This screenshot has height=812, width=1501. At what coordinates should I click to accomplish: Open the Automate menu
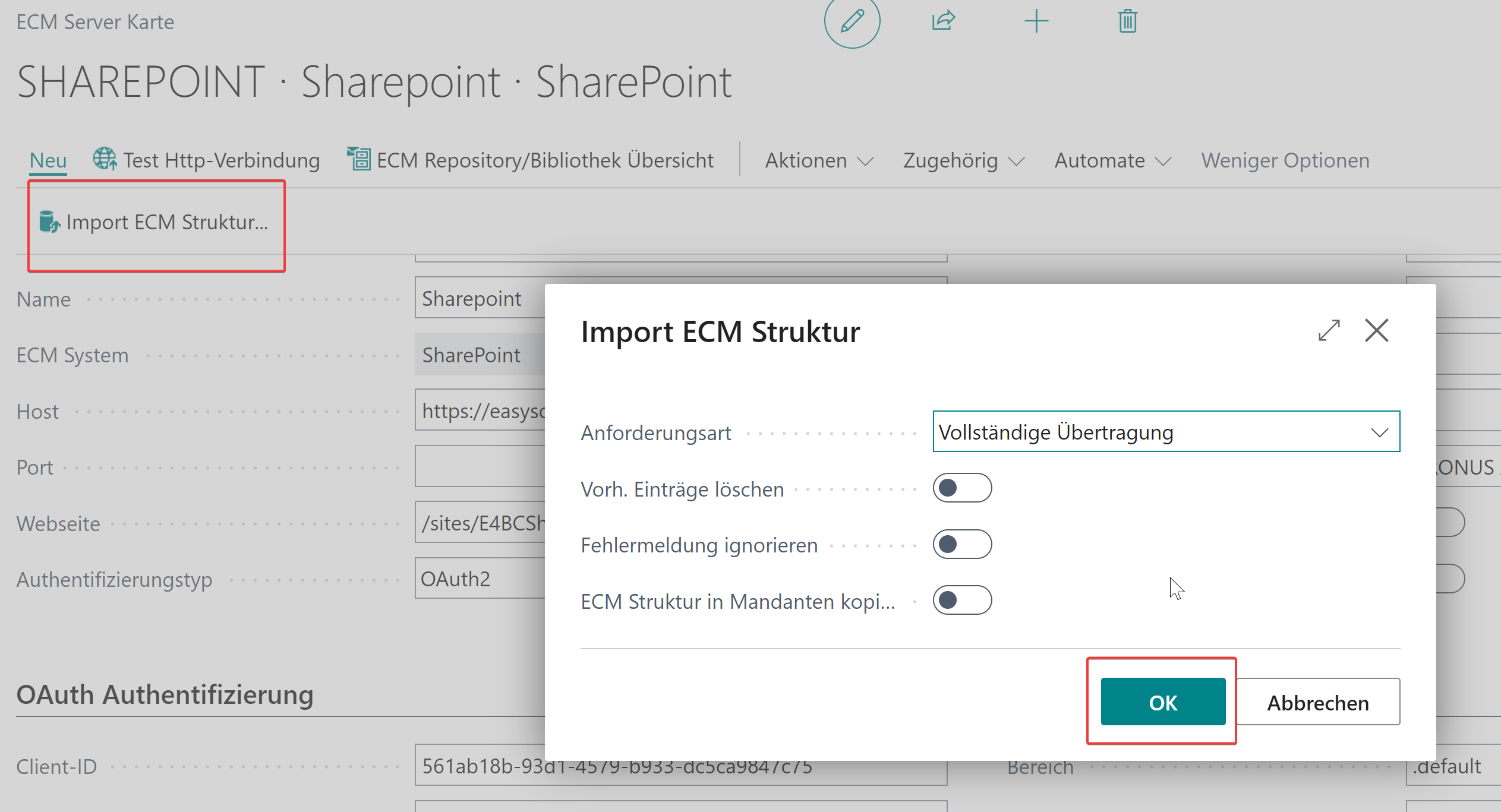click(x=1112, y=160)
